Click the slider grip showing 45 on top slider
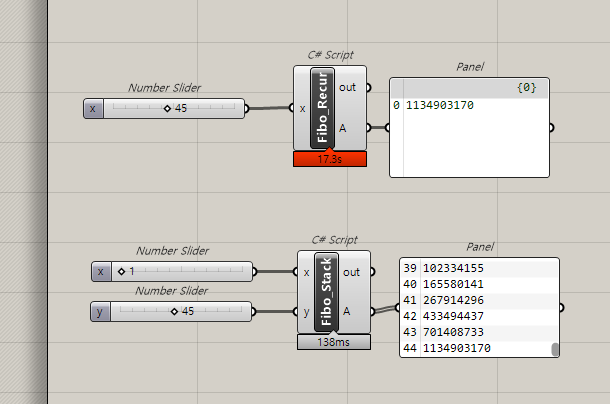 (167, 109)
